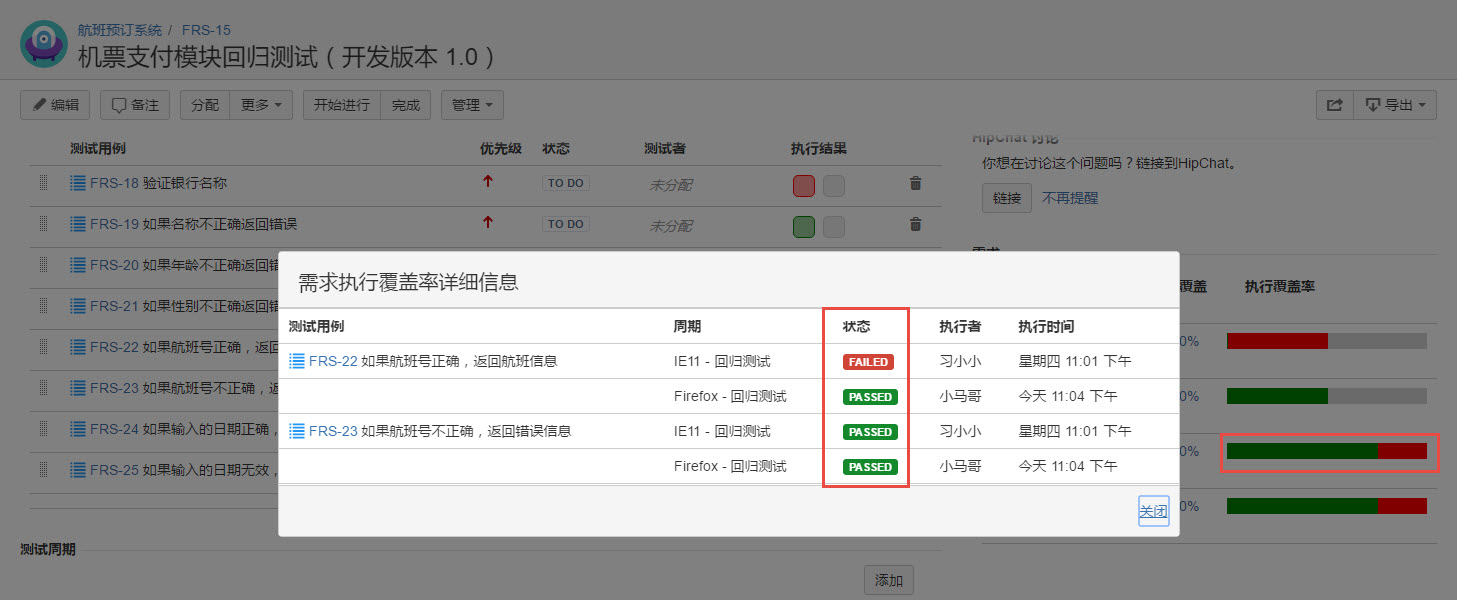Click drag handle of FRS-19 row
The height and width of the screenshot is (600, 1457).
[43, 224]
